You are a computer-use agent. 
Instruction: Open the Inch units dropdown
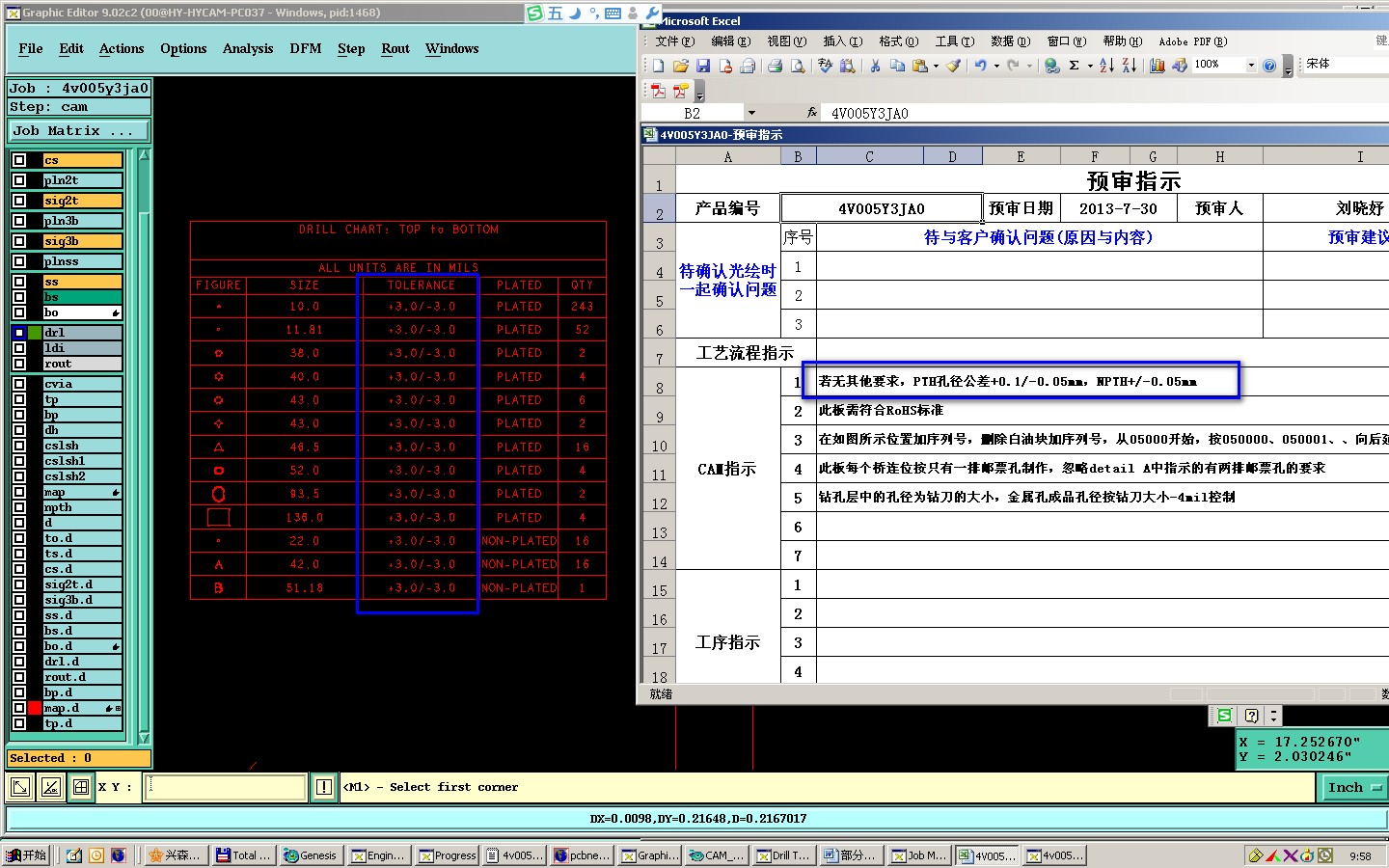click(x=1353, y=788)
